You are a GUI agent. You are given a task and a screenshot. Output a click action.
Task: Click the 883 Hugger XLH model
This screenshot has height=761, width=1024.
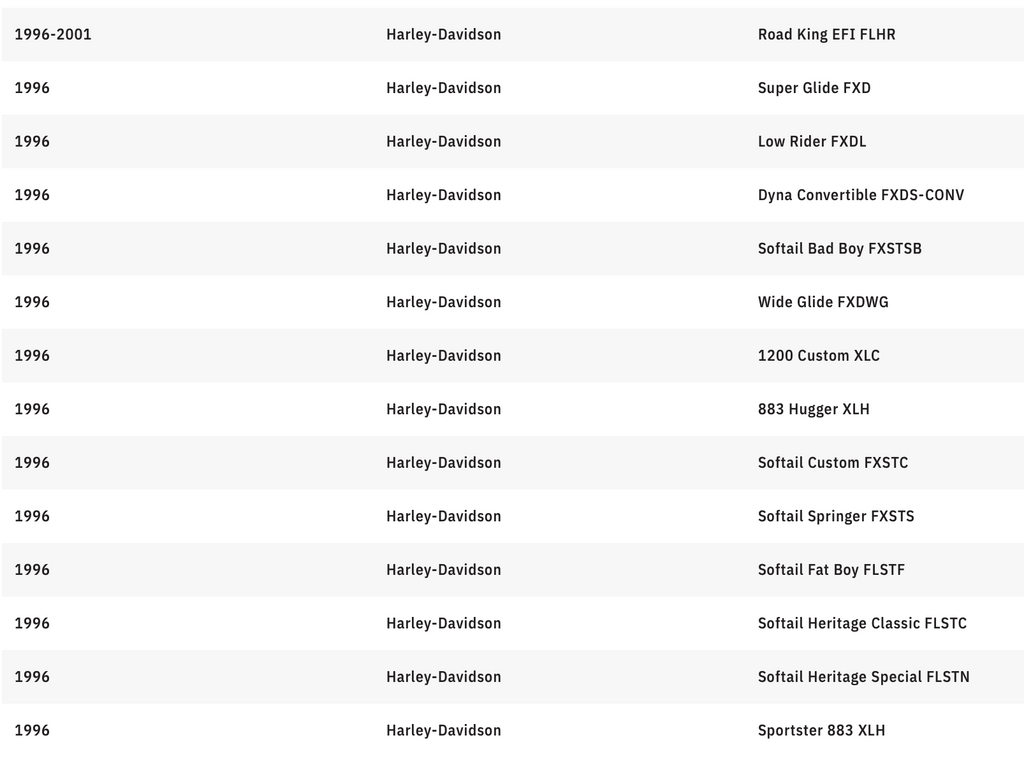point(813,409)
